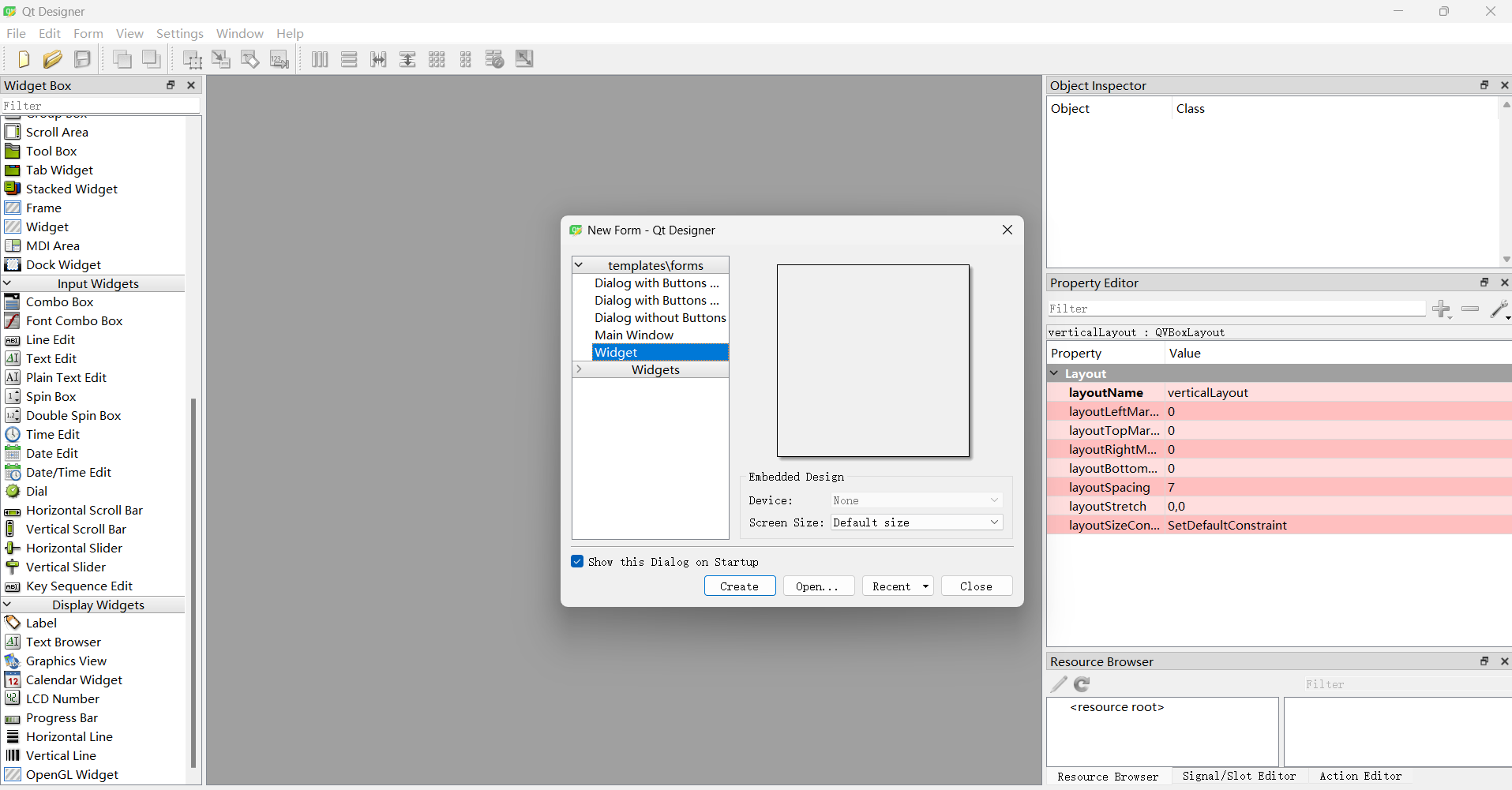Open the Recent button dropdown
This screenshot has width=1512, height=790.
point(925,586)
